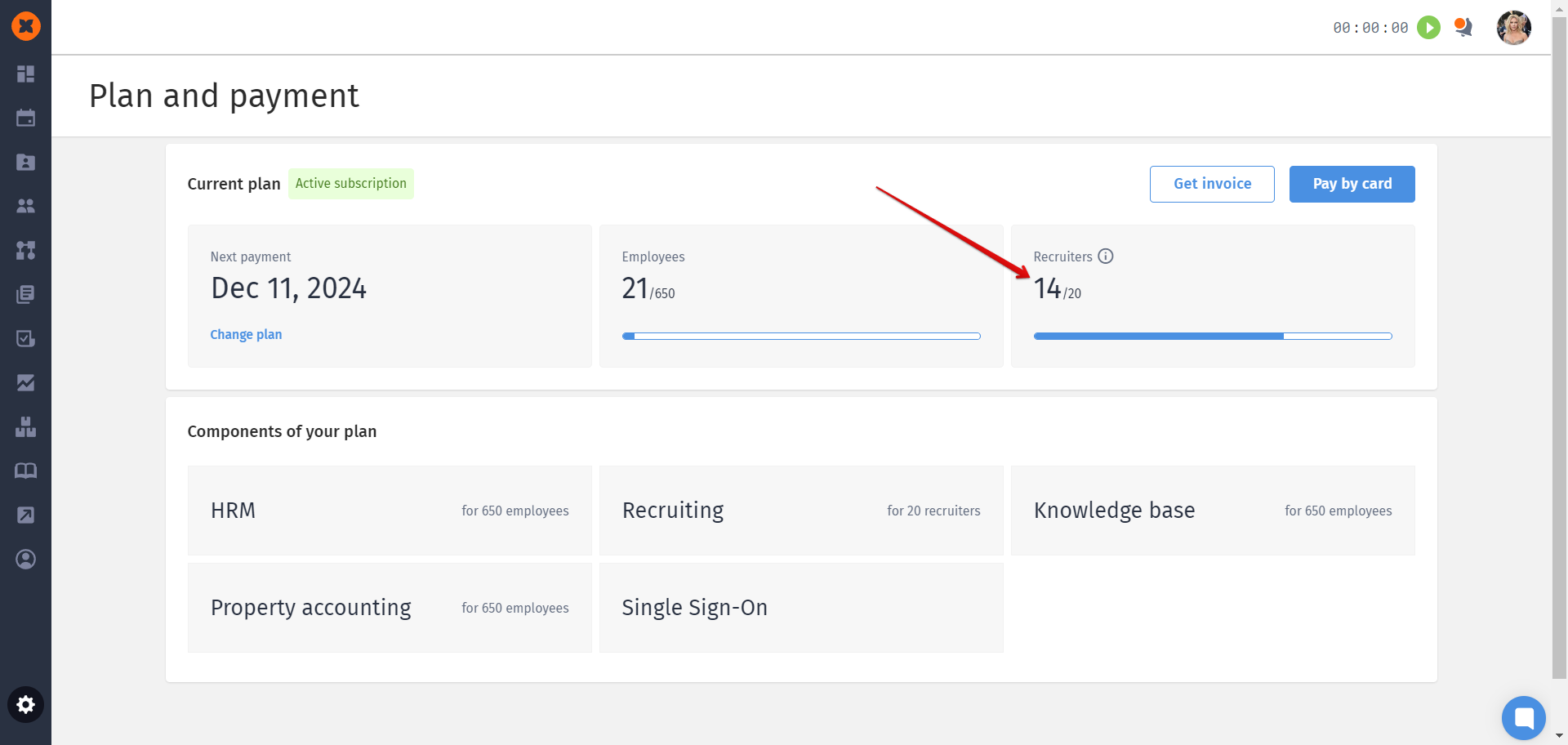1568x745 pixels.
Task: Click the Employees usage progress bar
Action: point(801,336)
